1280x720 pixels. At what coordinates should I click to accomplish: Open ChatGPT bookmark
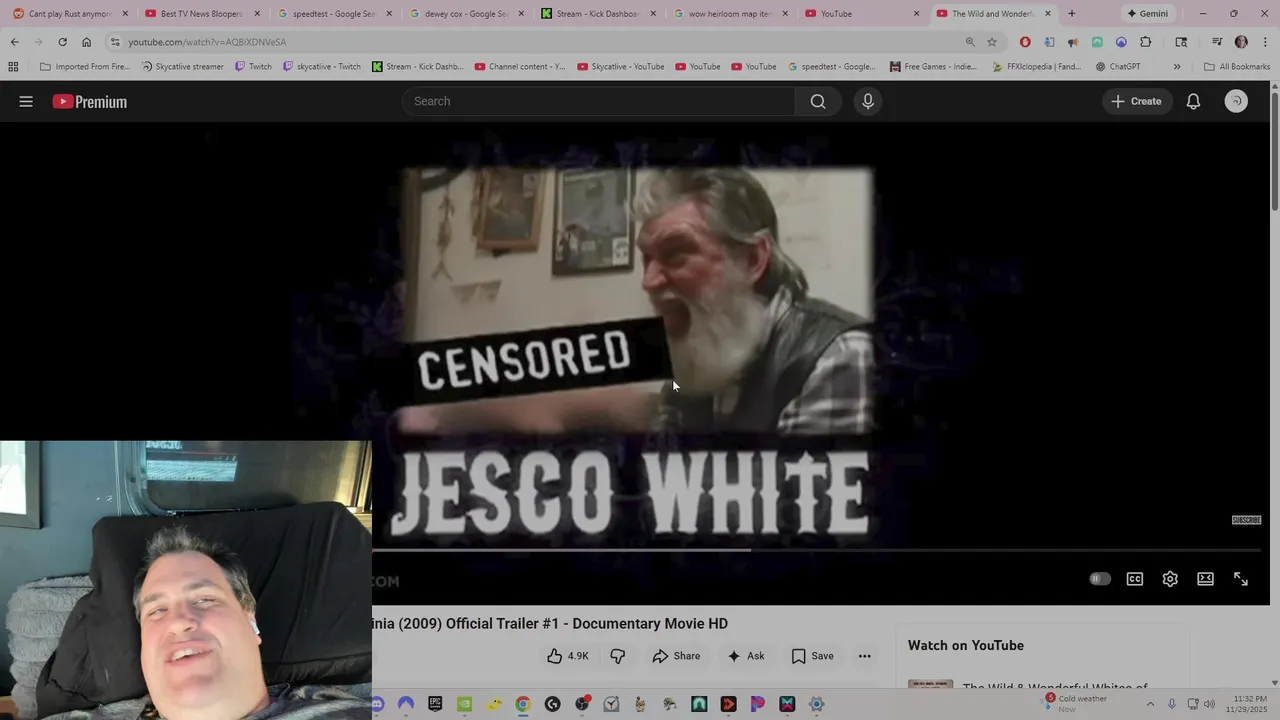point(1117,67)
